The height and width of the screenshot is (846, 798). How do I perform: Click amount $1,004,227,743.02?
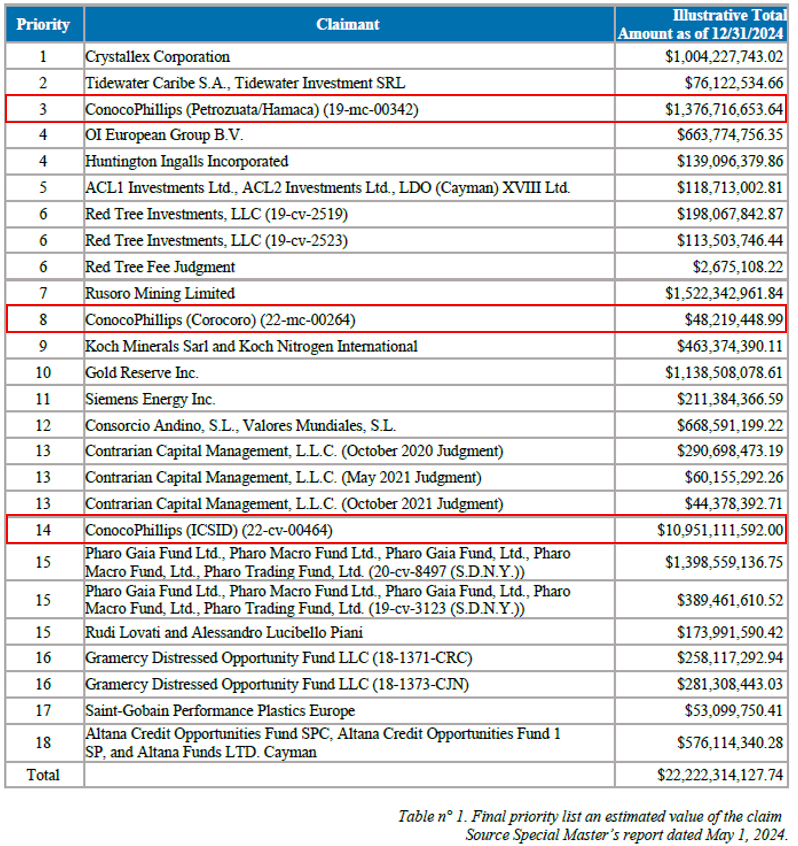click(x=724, y=57)
